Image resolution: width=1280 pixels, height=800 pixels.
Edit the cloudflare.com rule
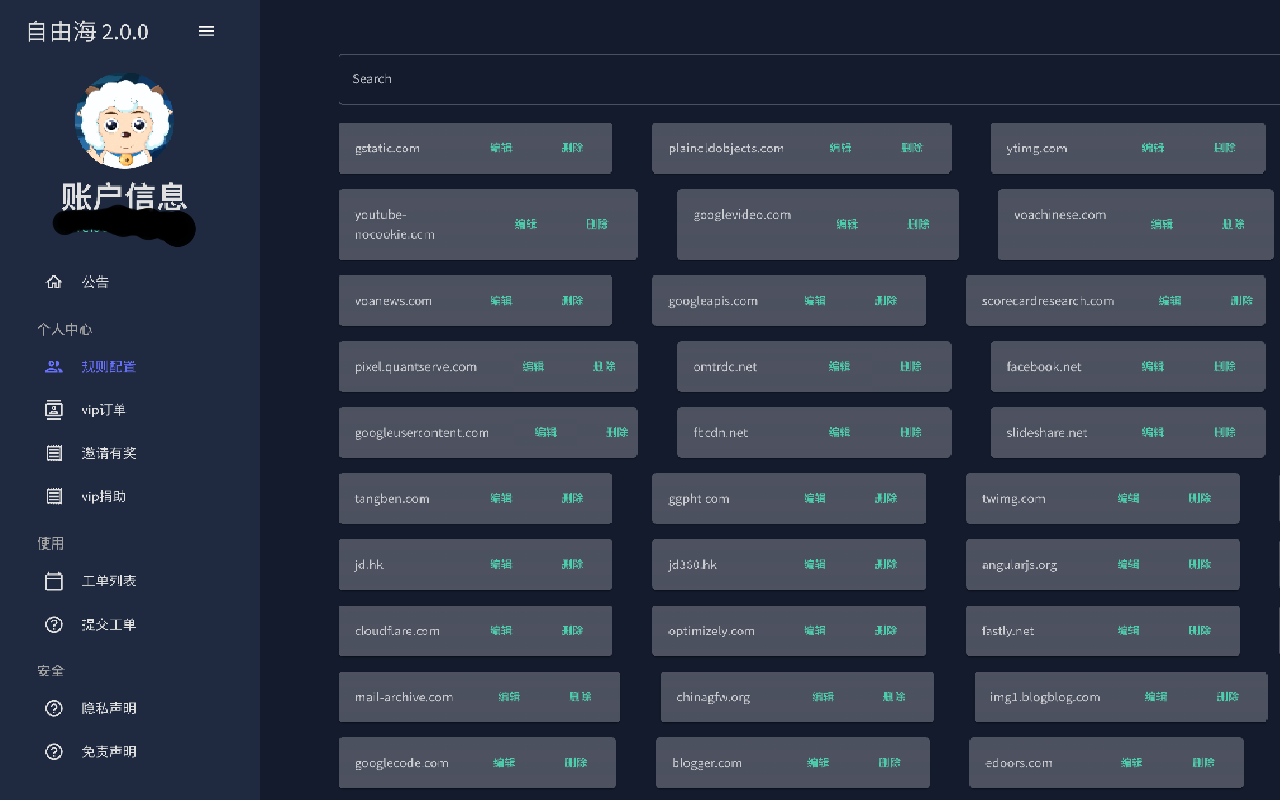click(501, 631)
